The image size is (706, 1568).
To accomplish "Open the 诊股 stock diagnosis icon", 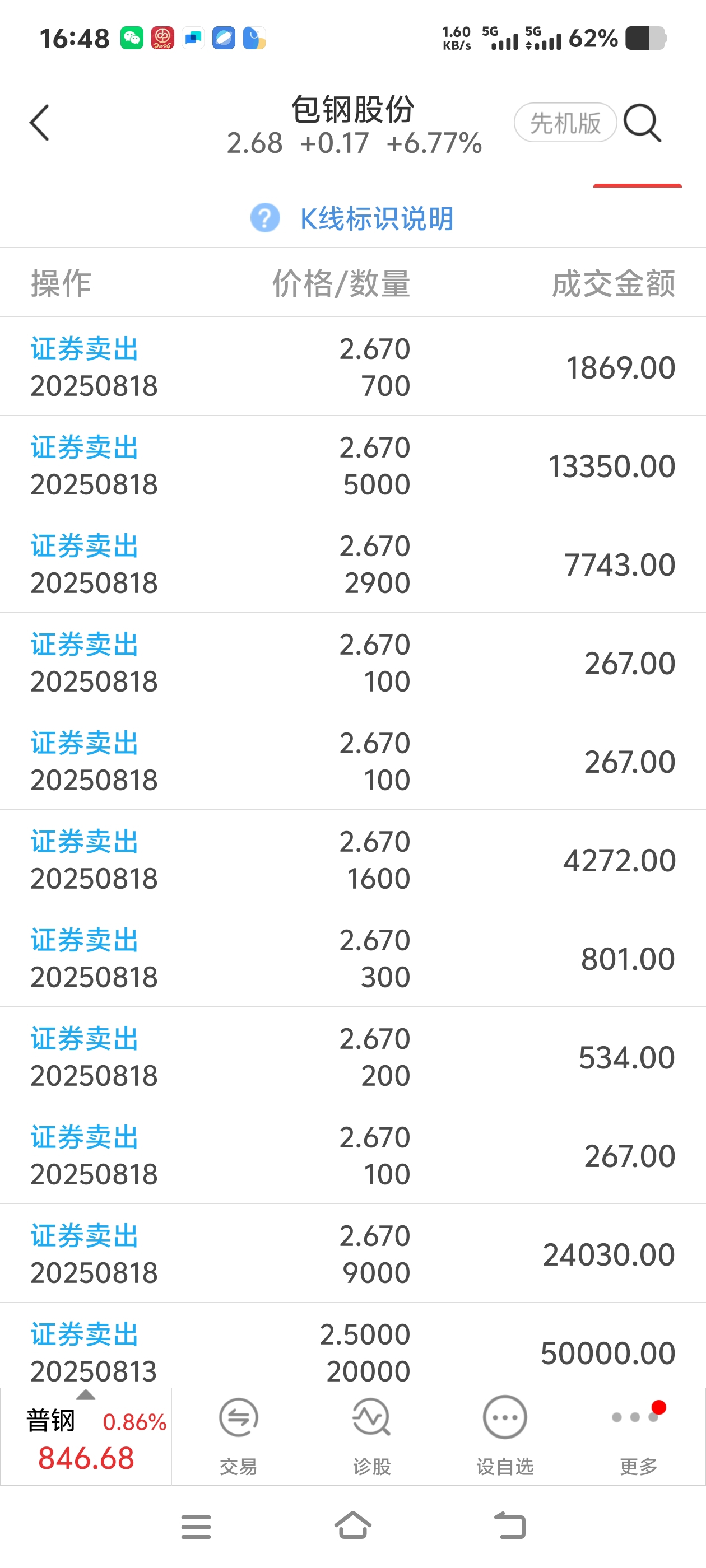I will [x=371, y=1435].
